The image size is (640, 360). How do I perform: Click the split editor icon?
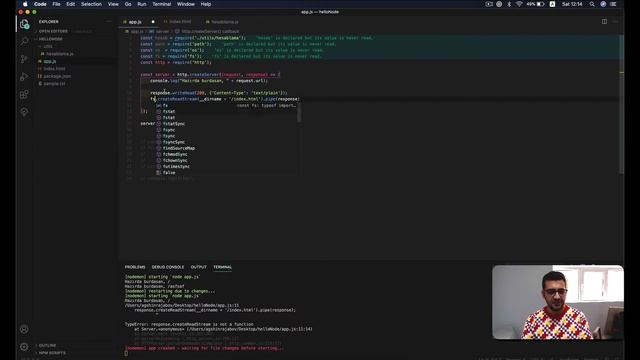[x=604, y=22]
